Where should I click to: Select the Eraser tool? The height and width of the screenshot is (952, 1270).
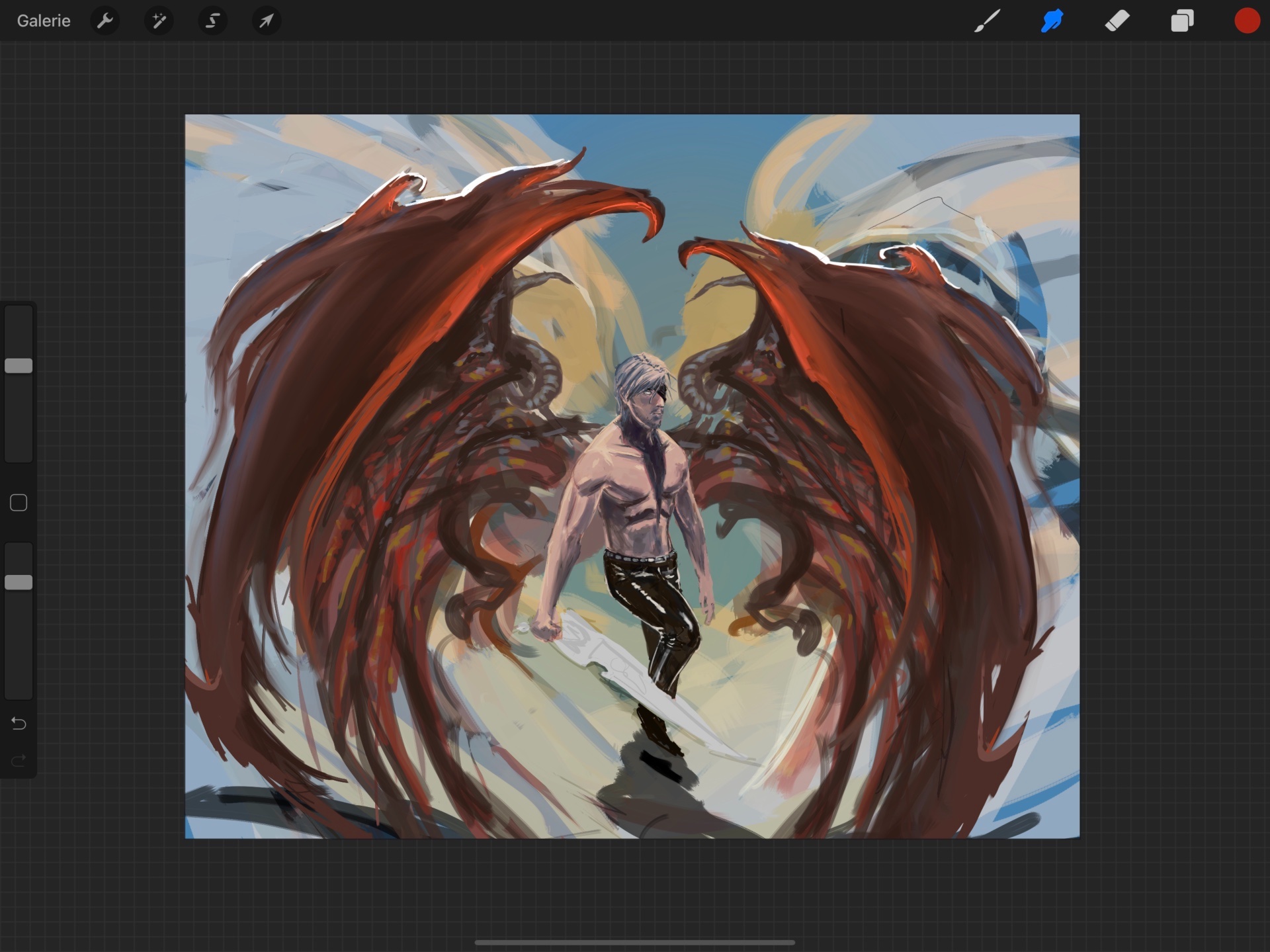pyautogui.click(x=1117, y=21)
